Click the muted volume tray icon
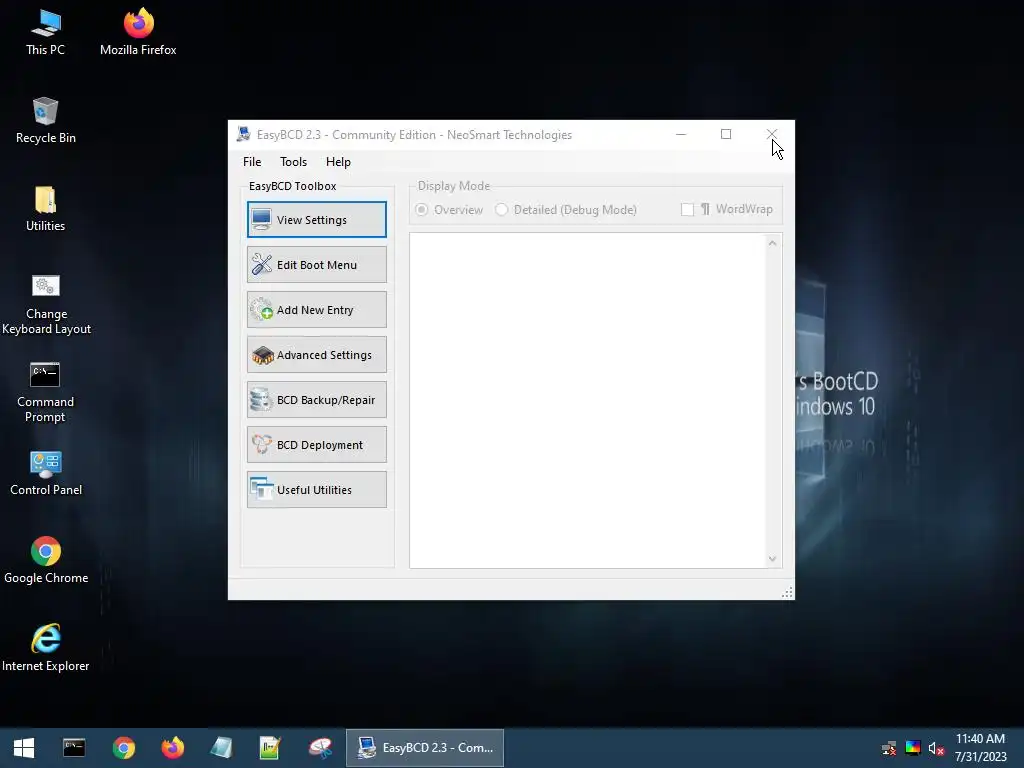 tap(936, 748)
